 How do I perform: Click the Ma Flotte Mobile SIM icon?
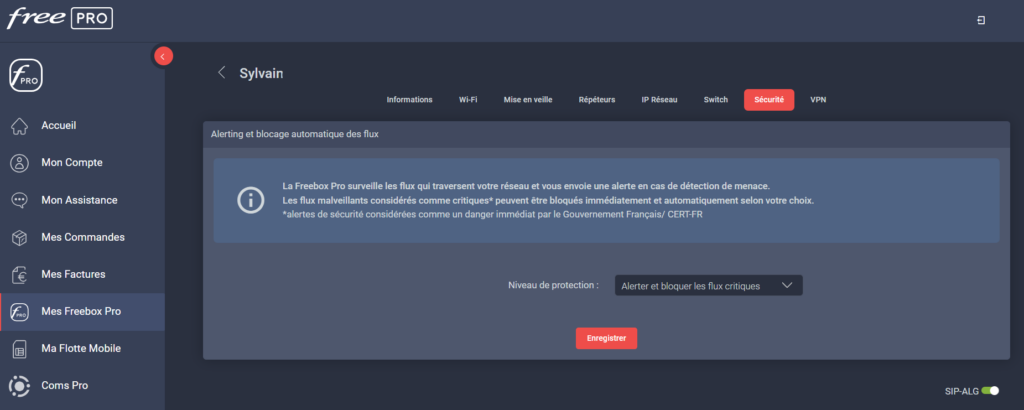[x=20, y=349]
